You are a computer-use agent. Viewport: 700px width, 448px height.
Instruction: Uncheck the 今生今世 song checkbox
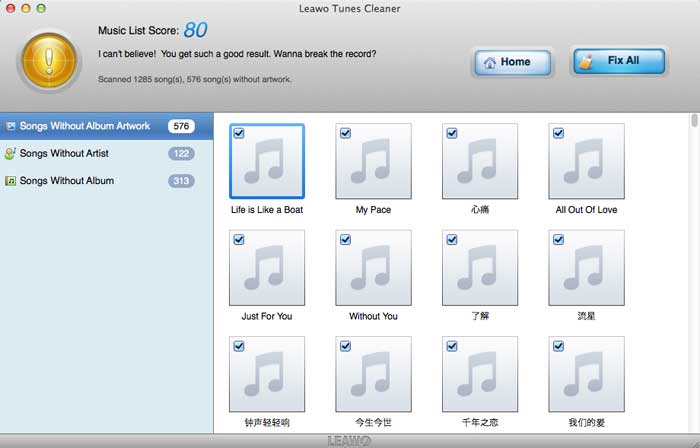point(346,346)
